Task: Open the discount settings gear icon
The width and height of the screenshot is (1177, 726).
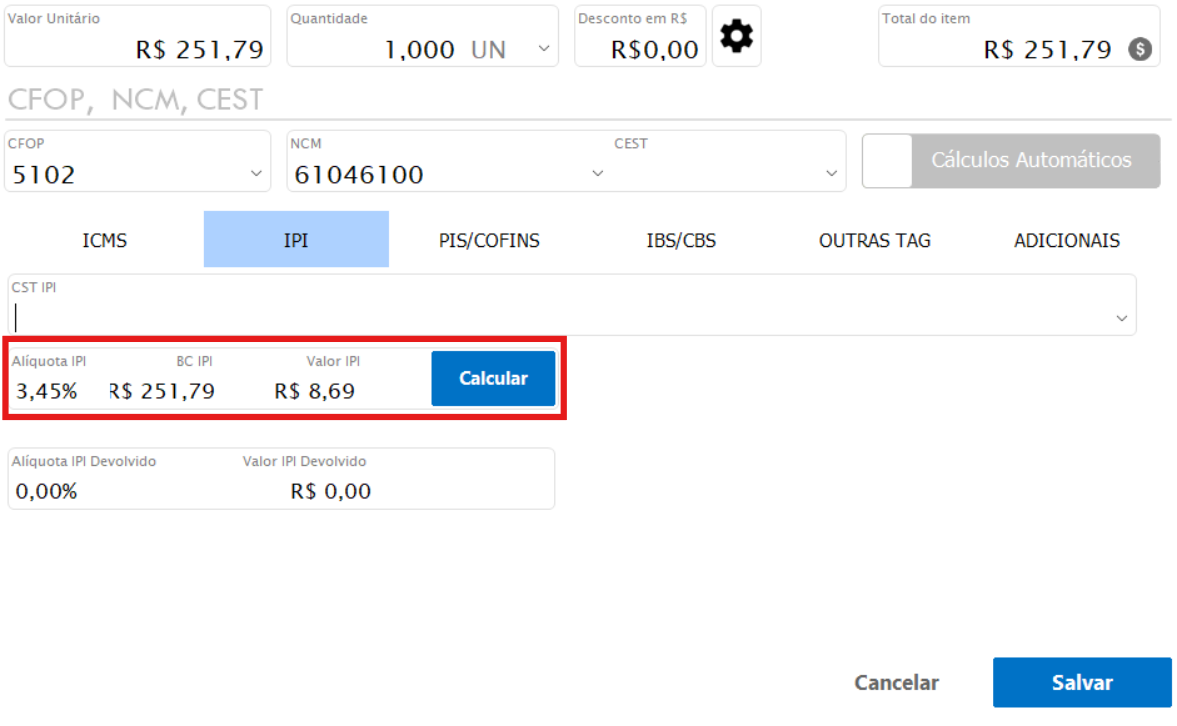Action: tap(737, 37)
